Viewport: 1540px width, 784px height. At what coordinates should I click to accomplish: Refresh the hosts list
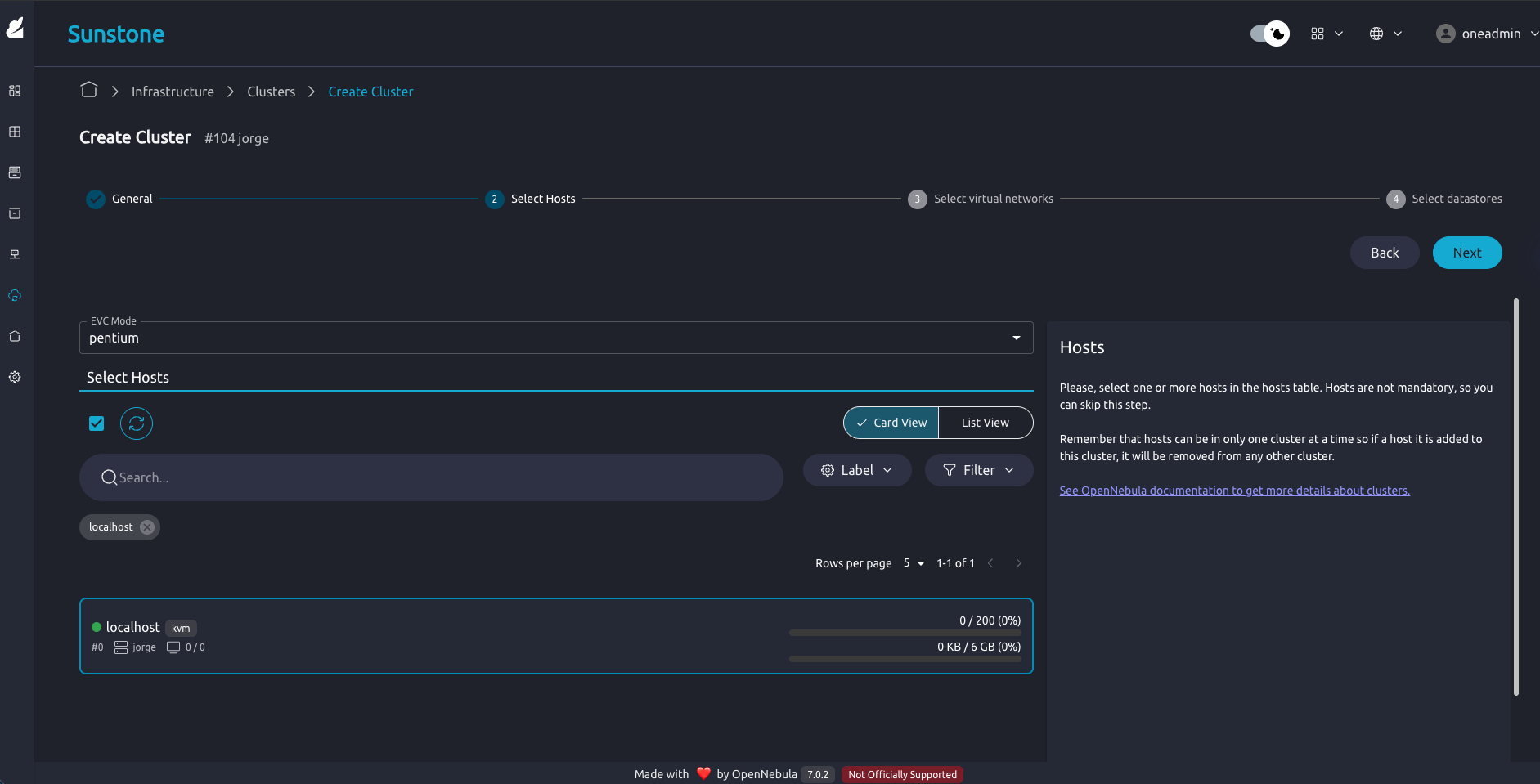[x=136, y=423]
